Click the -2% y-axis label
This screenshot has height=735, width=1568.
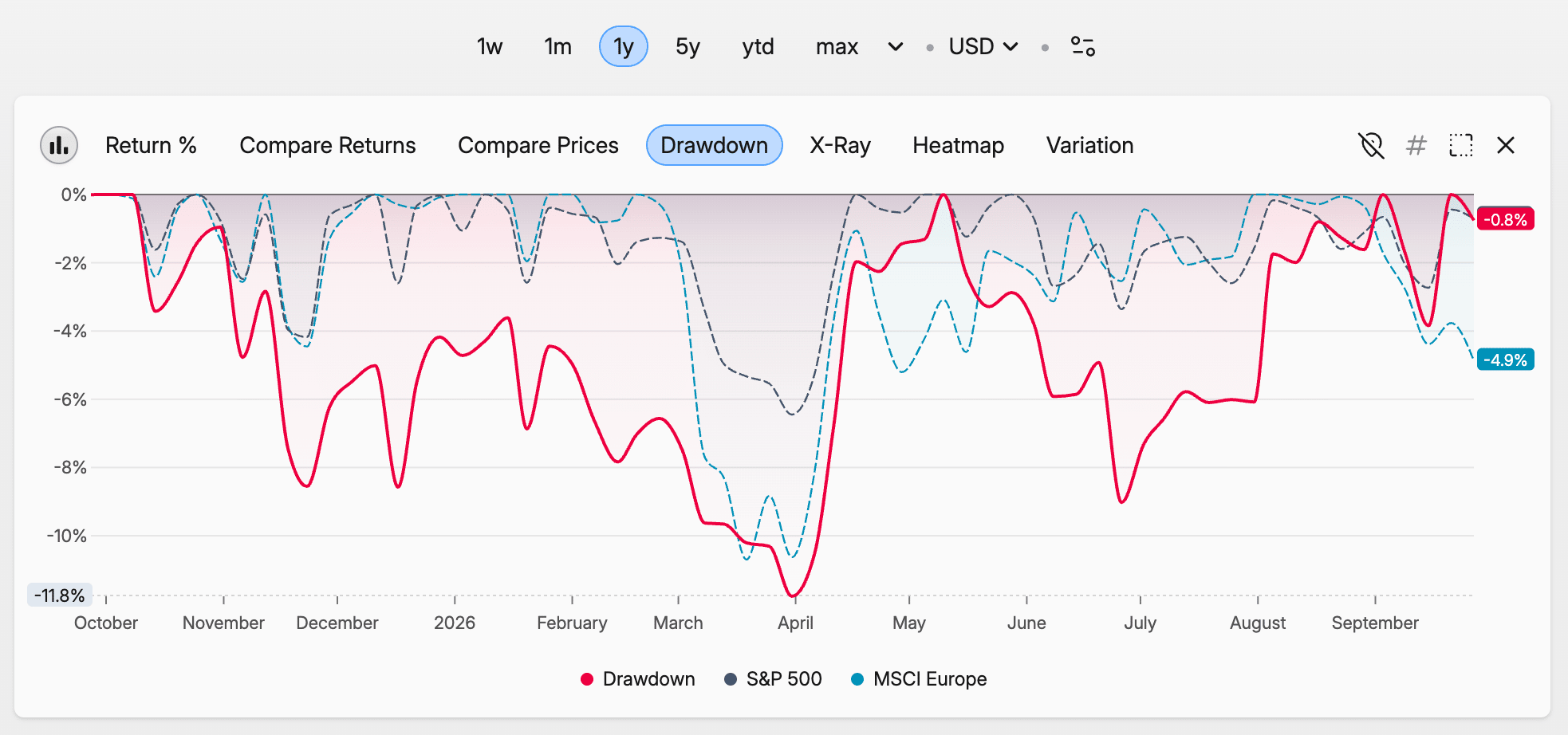pyautogui.click(x=70, y=263)
